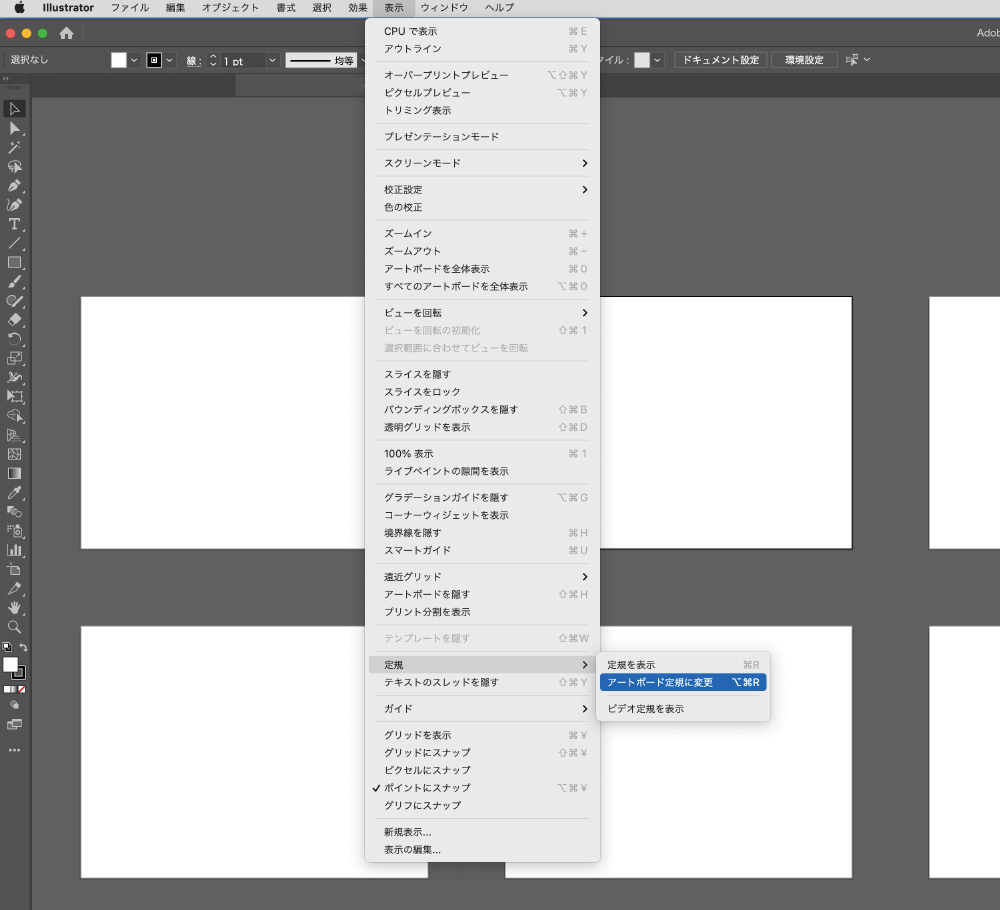
Task: Toggle the checked ポイントにスナップ option
Action: click(427, 788)
